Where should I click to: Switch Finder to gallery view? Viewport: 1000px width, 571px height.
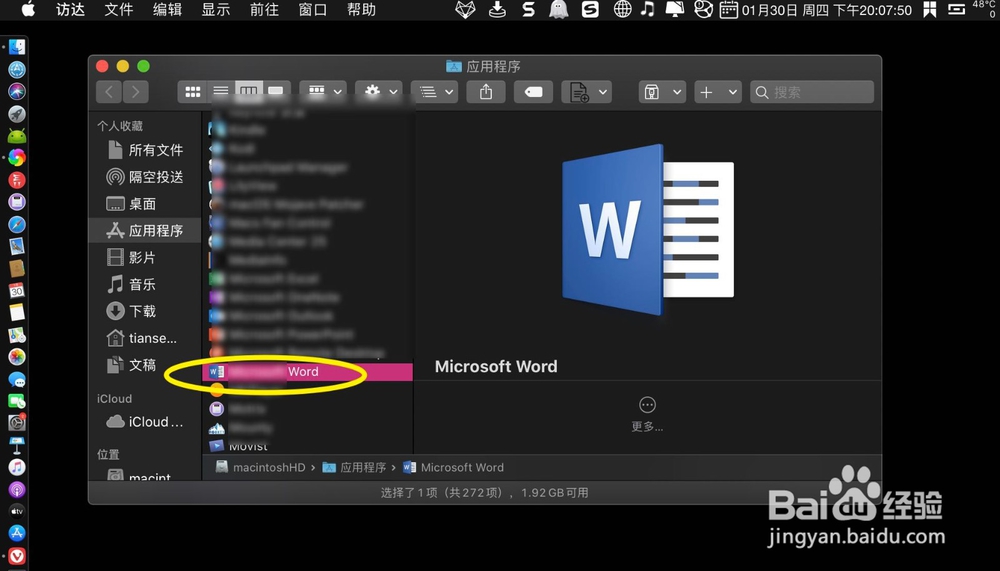pos(276,92)
